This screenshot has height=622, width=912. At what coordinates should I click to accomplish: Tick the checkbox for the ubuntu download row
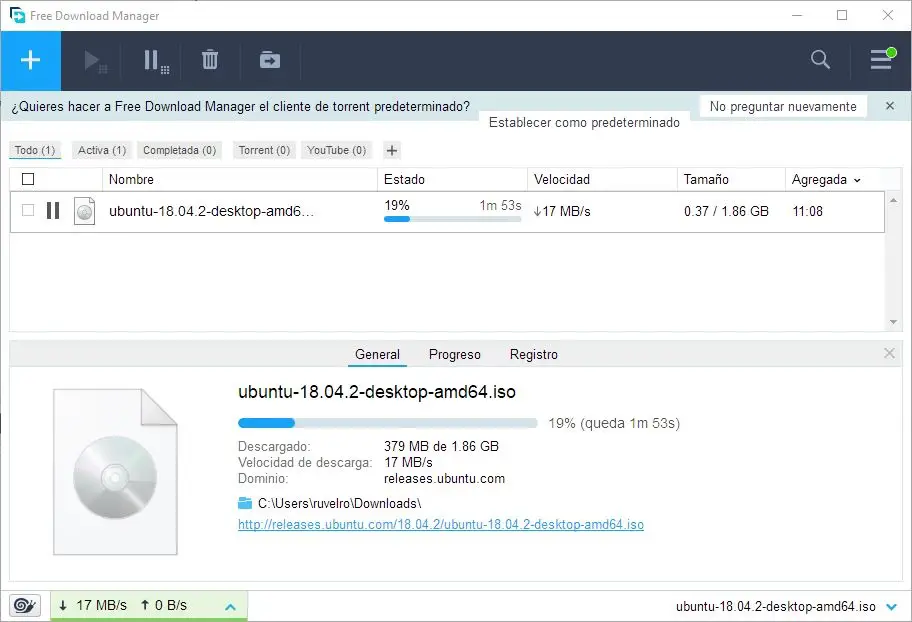[28, 210]
